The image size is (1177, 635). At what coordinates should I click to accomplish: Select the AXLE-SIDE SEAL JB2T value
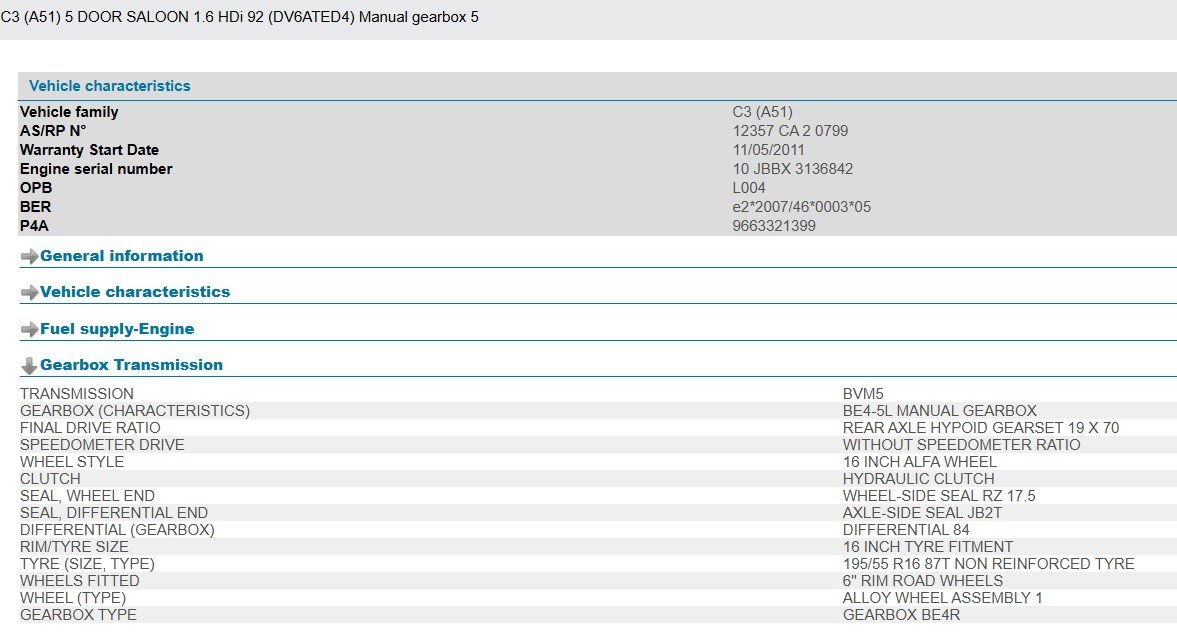pos(923,513)
